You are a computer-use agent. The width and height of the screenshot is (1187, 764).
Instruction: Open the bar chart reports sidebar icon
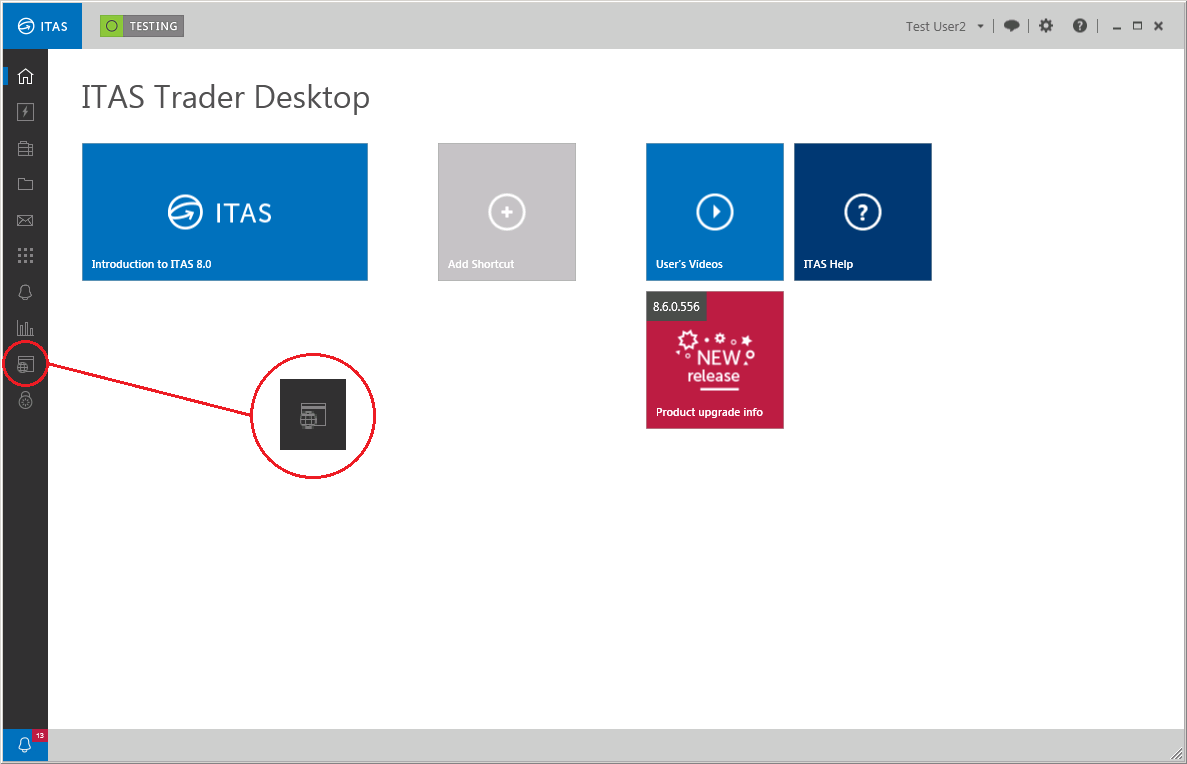[x=25, y=328]
